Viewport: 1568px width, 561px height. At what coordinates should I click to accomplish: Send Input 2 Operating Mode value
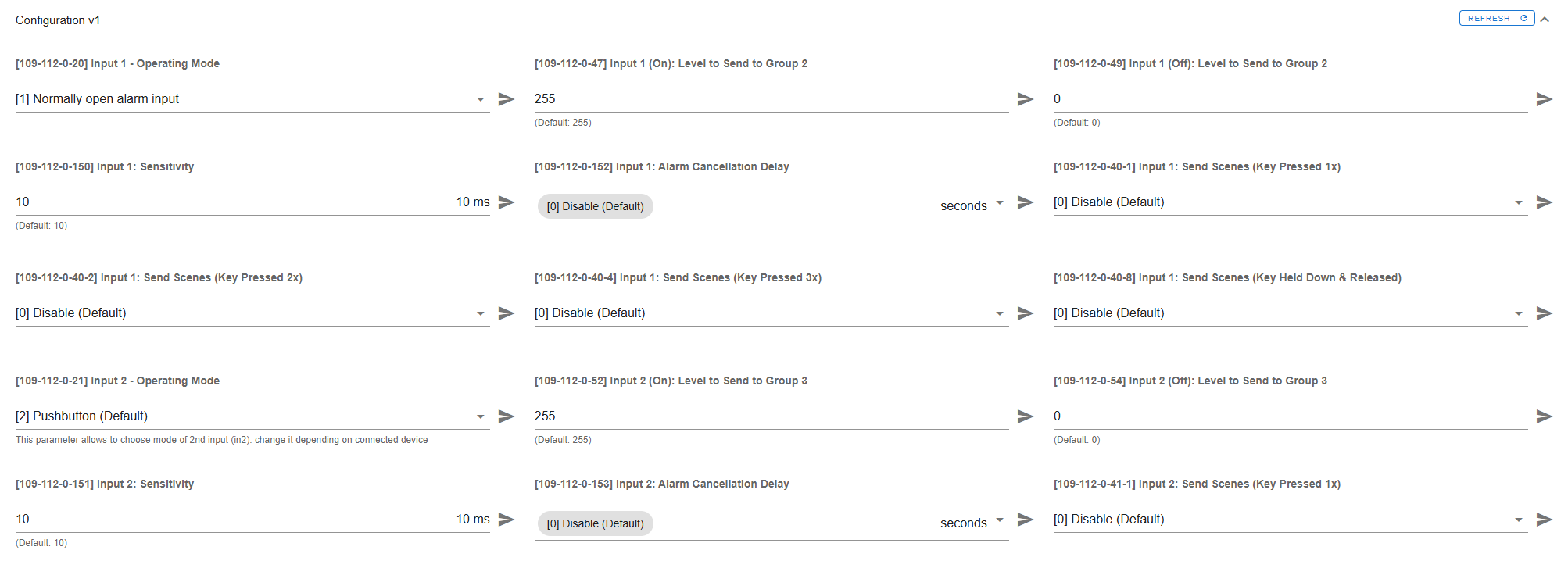[507, 416]
